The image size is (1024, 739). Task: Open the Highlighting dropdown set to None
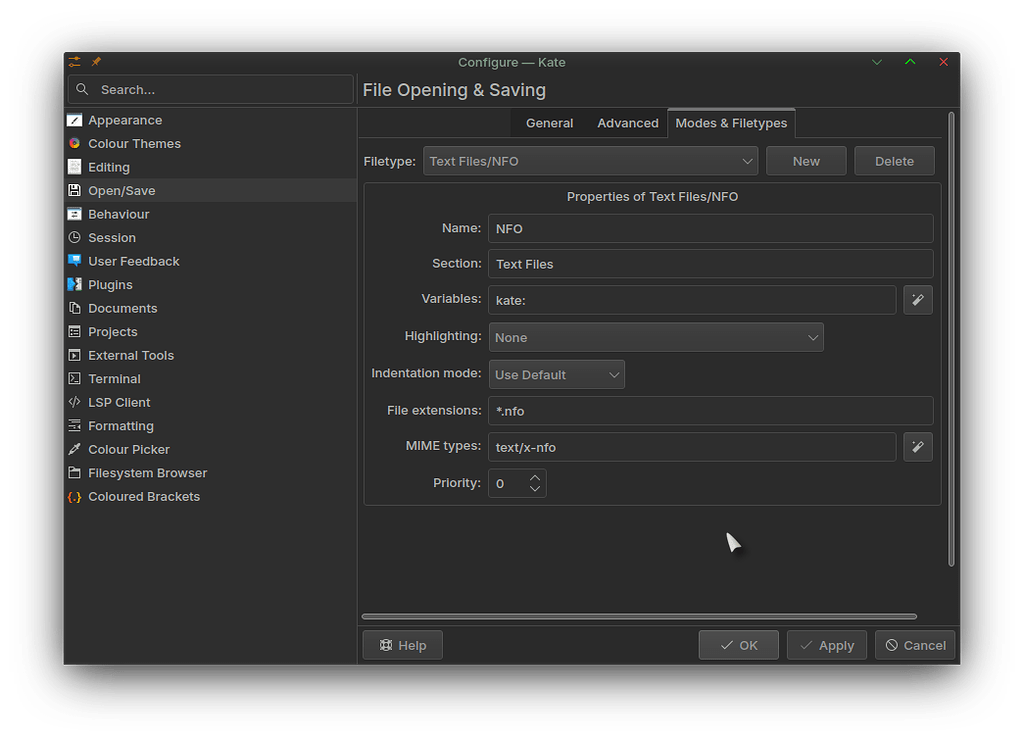point(656,337)
